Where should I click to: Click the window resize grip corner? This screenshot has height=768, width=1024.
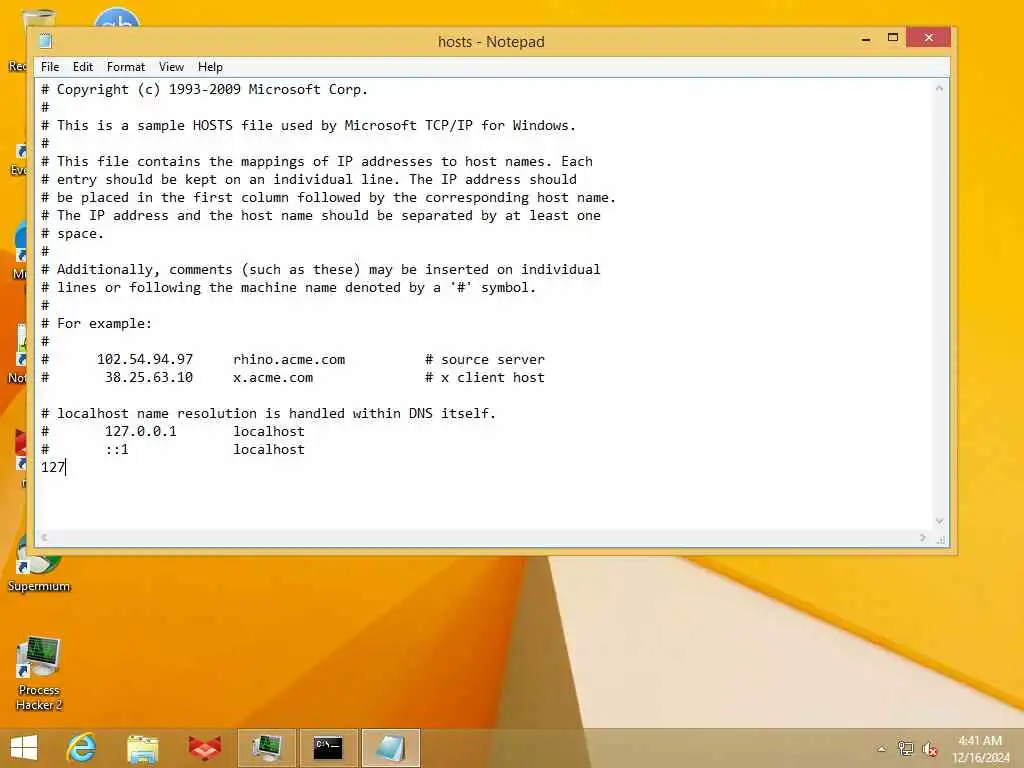pyautogui.click(x=940, y=539)
